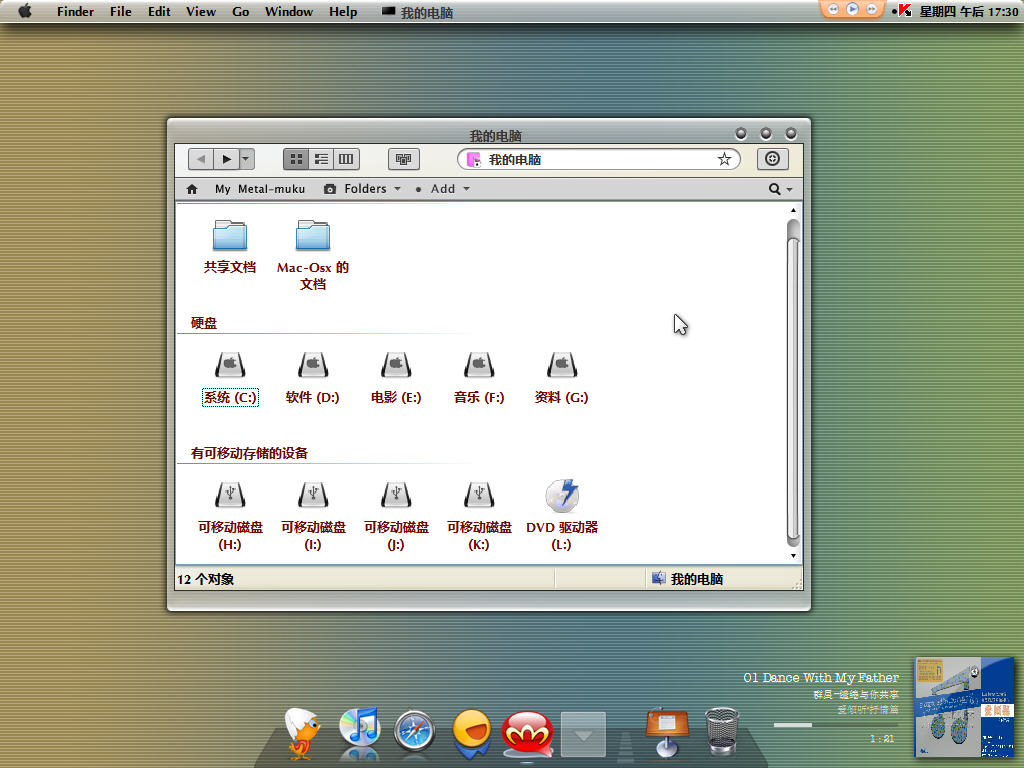Open the Help menu
Image resolution: width=1024 pixels, height=768 pixels.
click(343, 11)
